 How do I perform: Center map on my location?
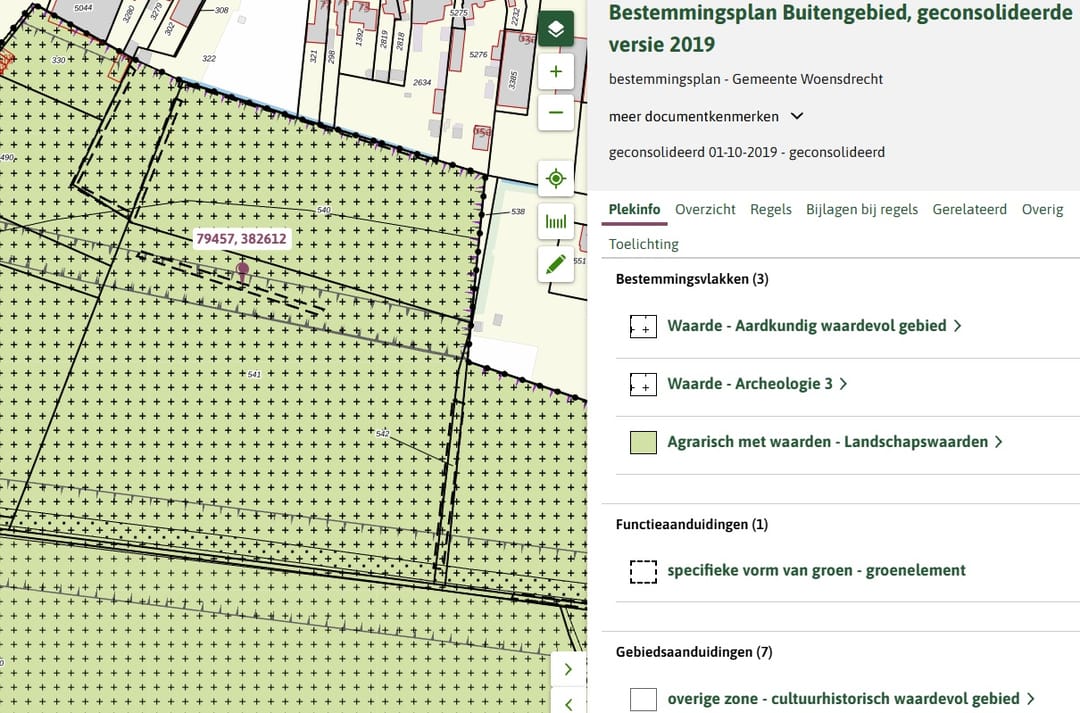[x=556, y=179]
